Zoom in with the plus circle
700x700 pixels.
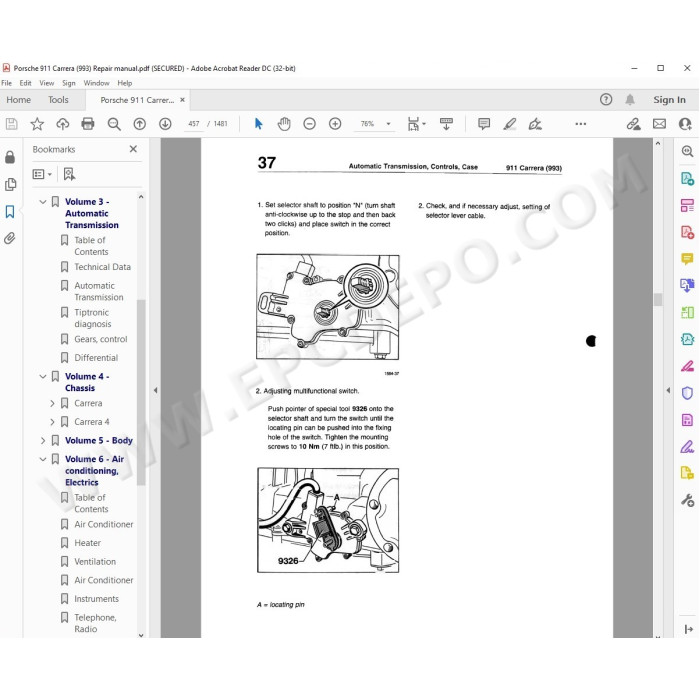click(335, 124)
